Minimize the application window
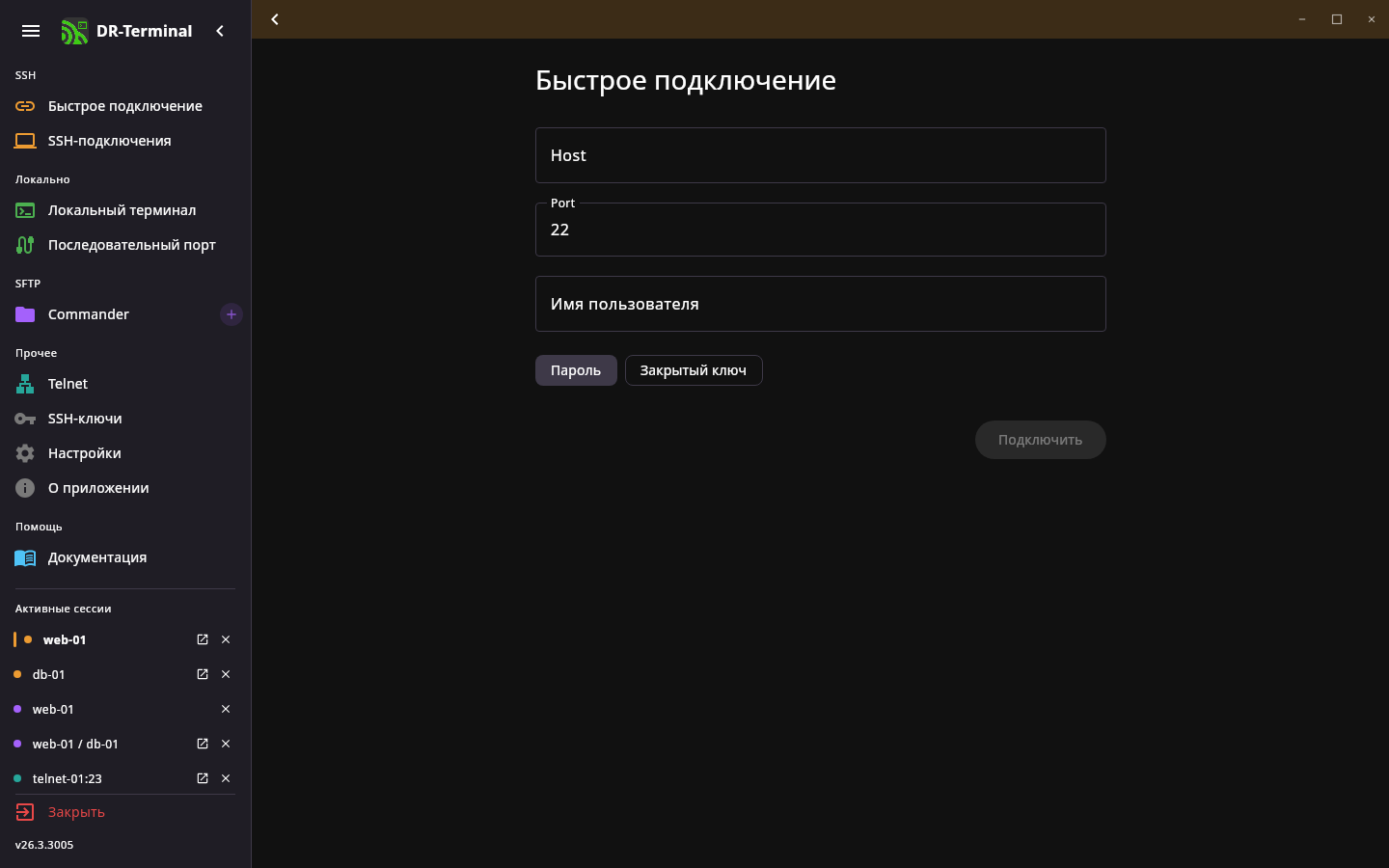Viewport: 1389px width, 868px height. click(1302, 19)
